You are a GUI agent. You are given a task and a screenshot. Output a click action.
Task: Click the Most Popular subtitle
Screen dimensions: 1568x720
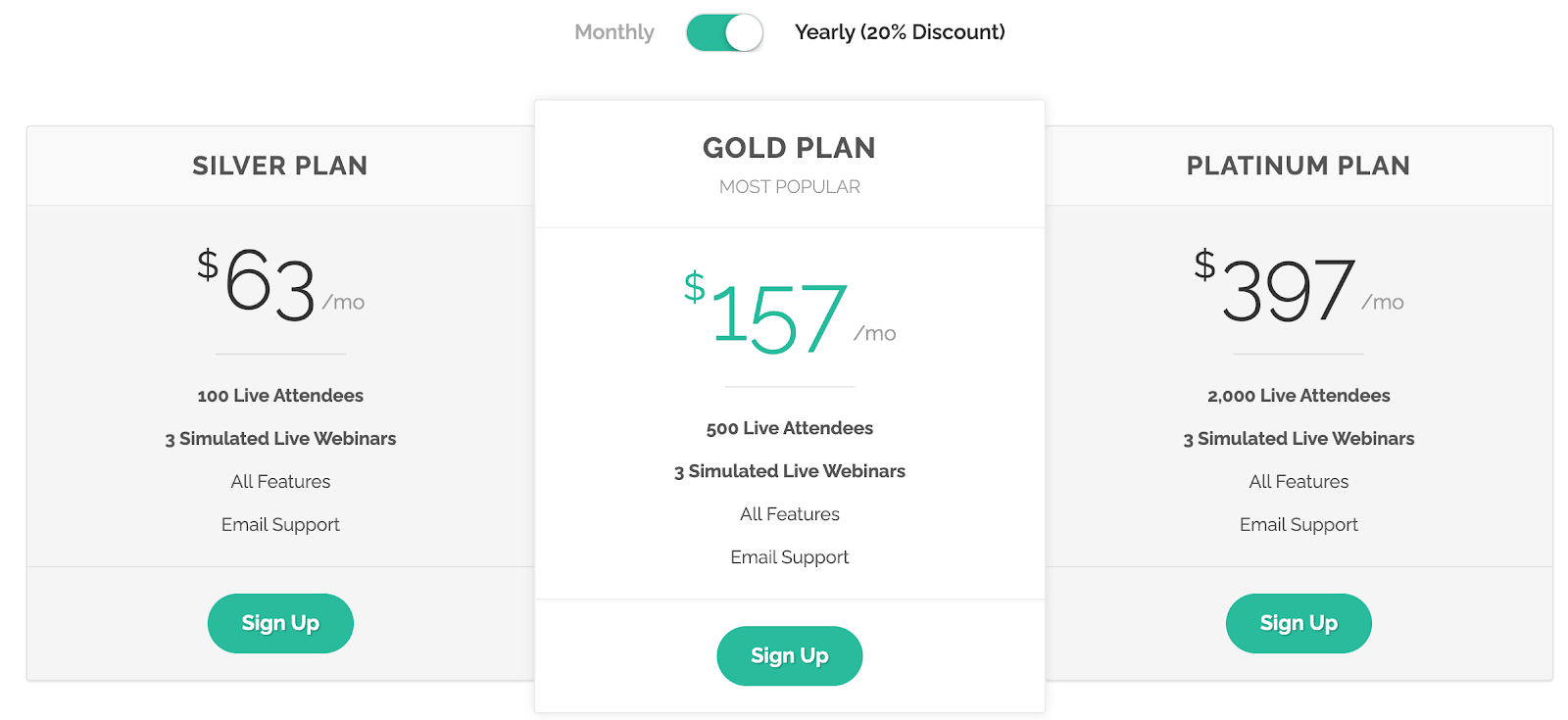pos(790,187)
